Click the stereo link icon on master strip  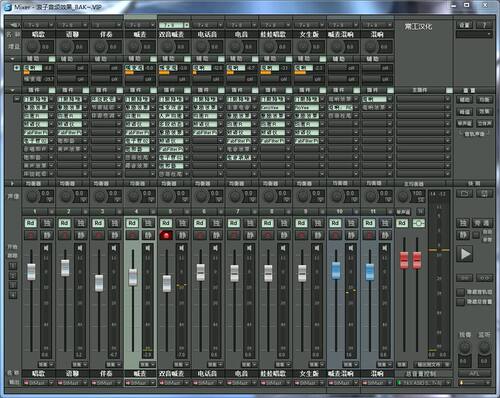(x=419, y=223)
